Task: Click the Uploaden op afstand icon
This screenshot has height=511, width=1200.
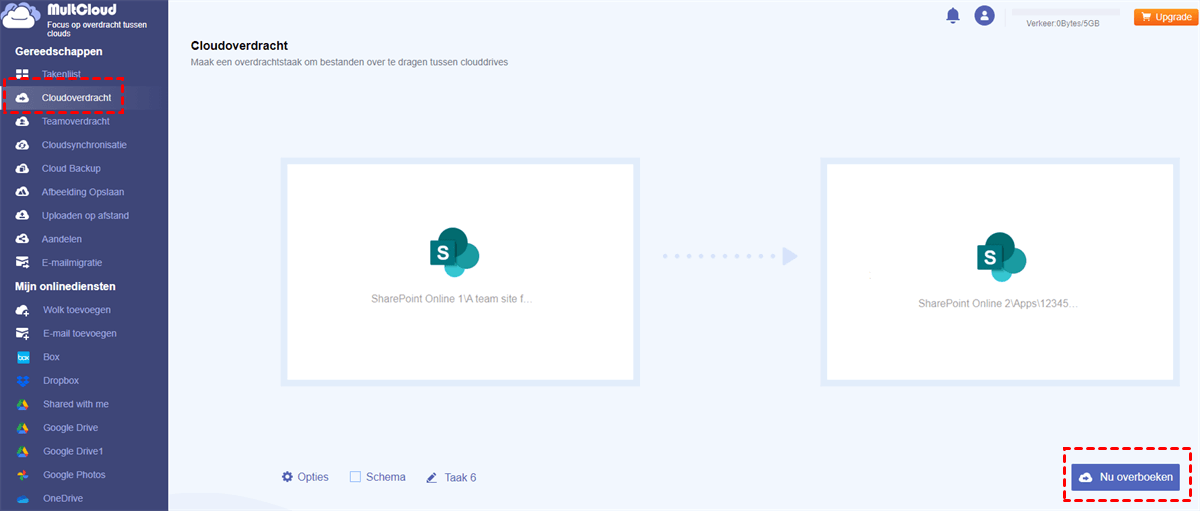Action: coord(22,215)
